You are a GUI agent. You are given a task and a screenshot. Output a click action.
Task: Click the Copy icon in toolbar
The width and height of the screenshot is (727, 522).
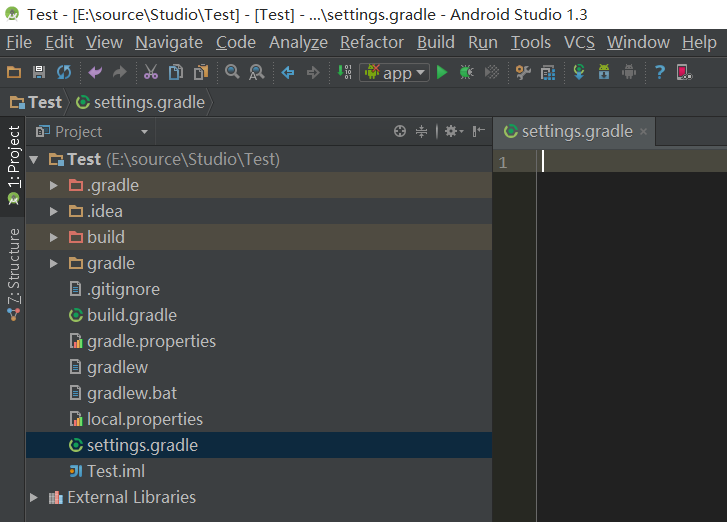pos(176,72)
